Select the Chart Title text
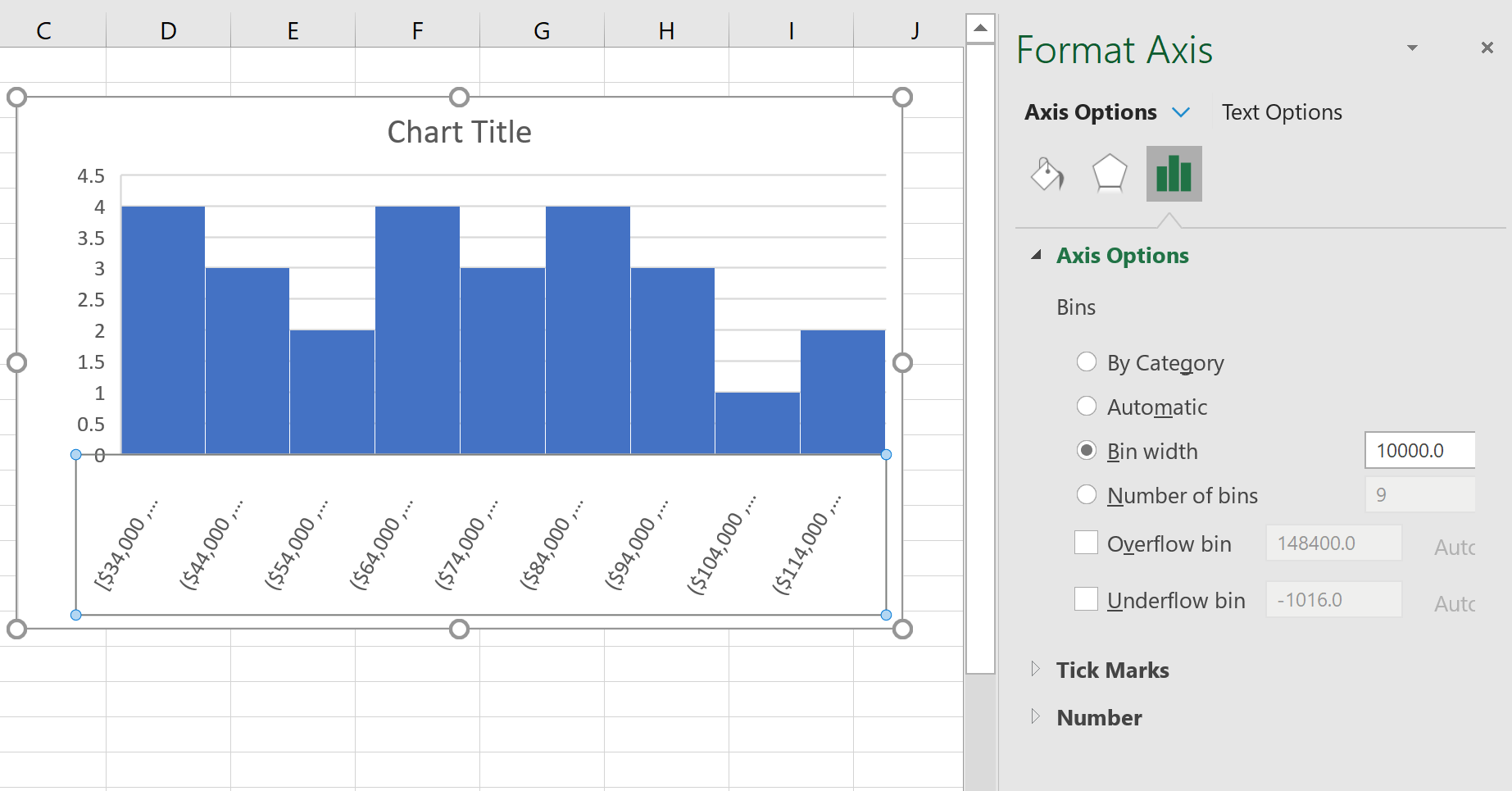The height and width of the screenshot is (791, 1512). point(458,131)
